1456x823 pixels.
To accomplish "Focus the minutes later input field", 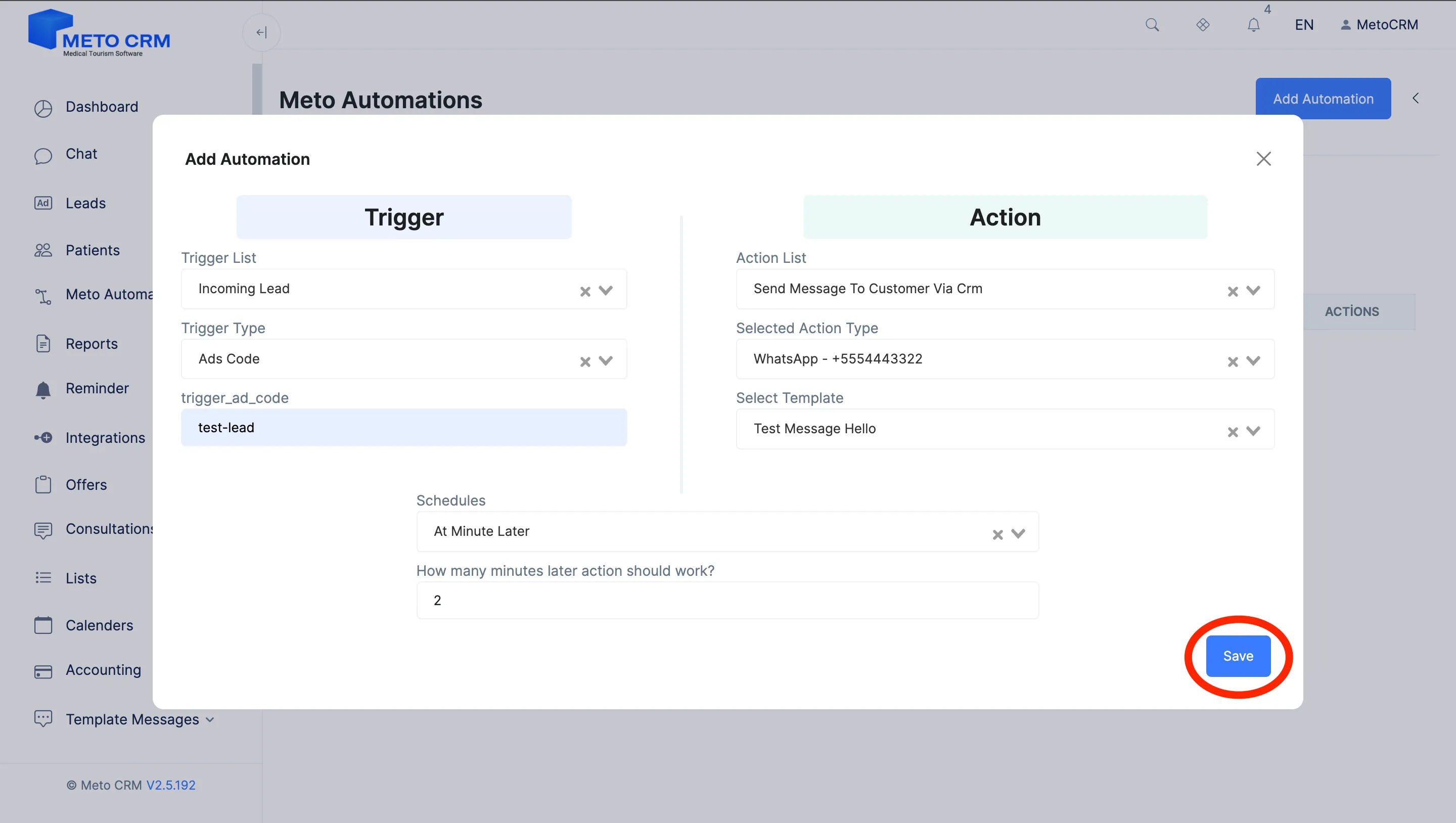I will coord(727,600).
